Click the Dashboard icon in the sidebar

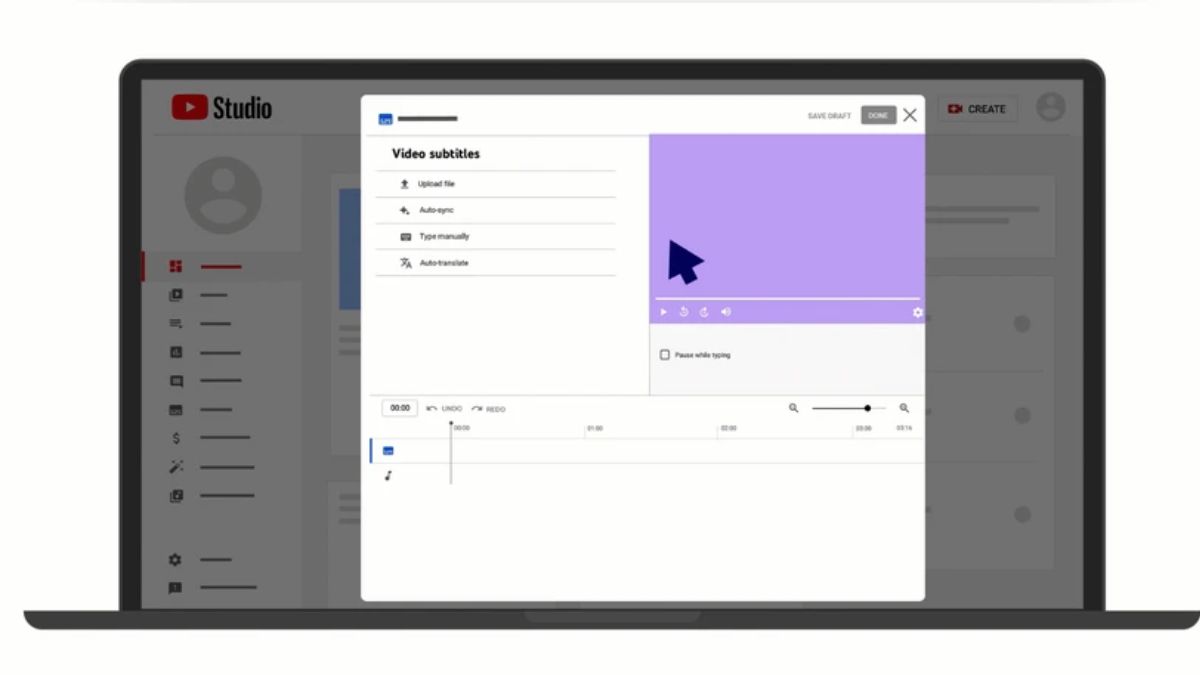(x=174, y=266)
